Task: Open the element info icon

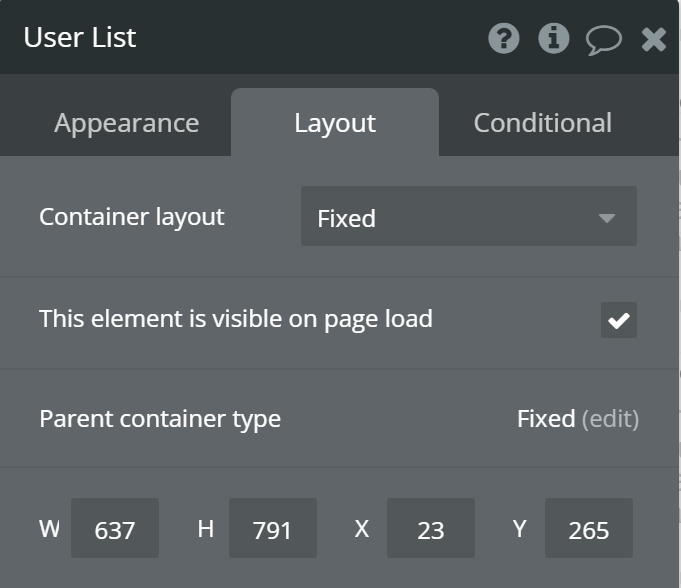Action: [554, 39]
